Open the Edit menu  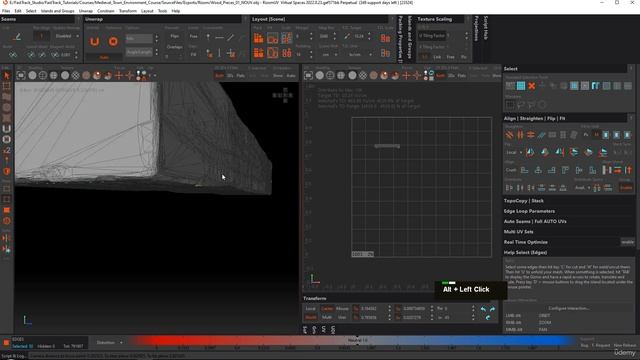18,11
